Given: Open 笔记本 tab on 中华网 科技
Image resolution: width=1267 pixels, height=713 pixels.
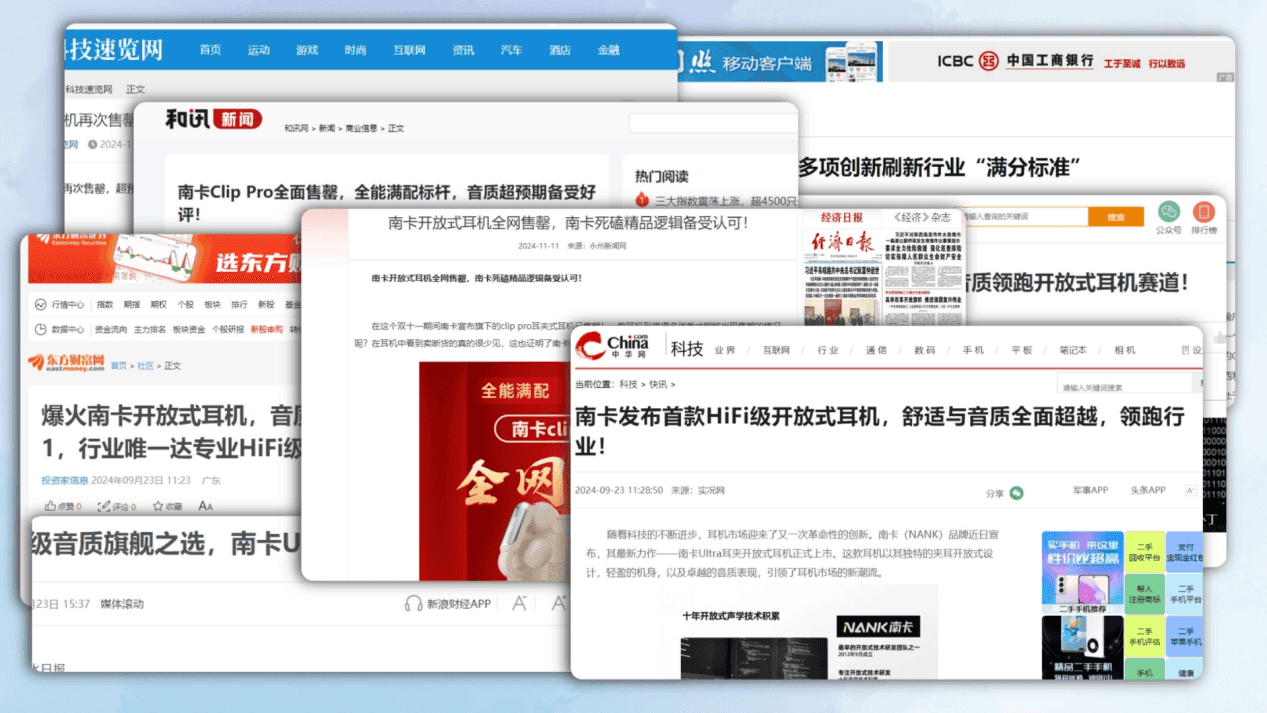Looking at the screenshot, I should point(1073,350).
